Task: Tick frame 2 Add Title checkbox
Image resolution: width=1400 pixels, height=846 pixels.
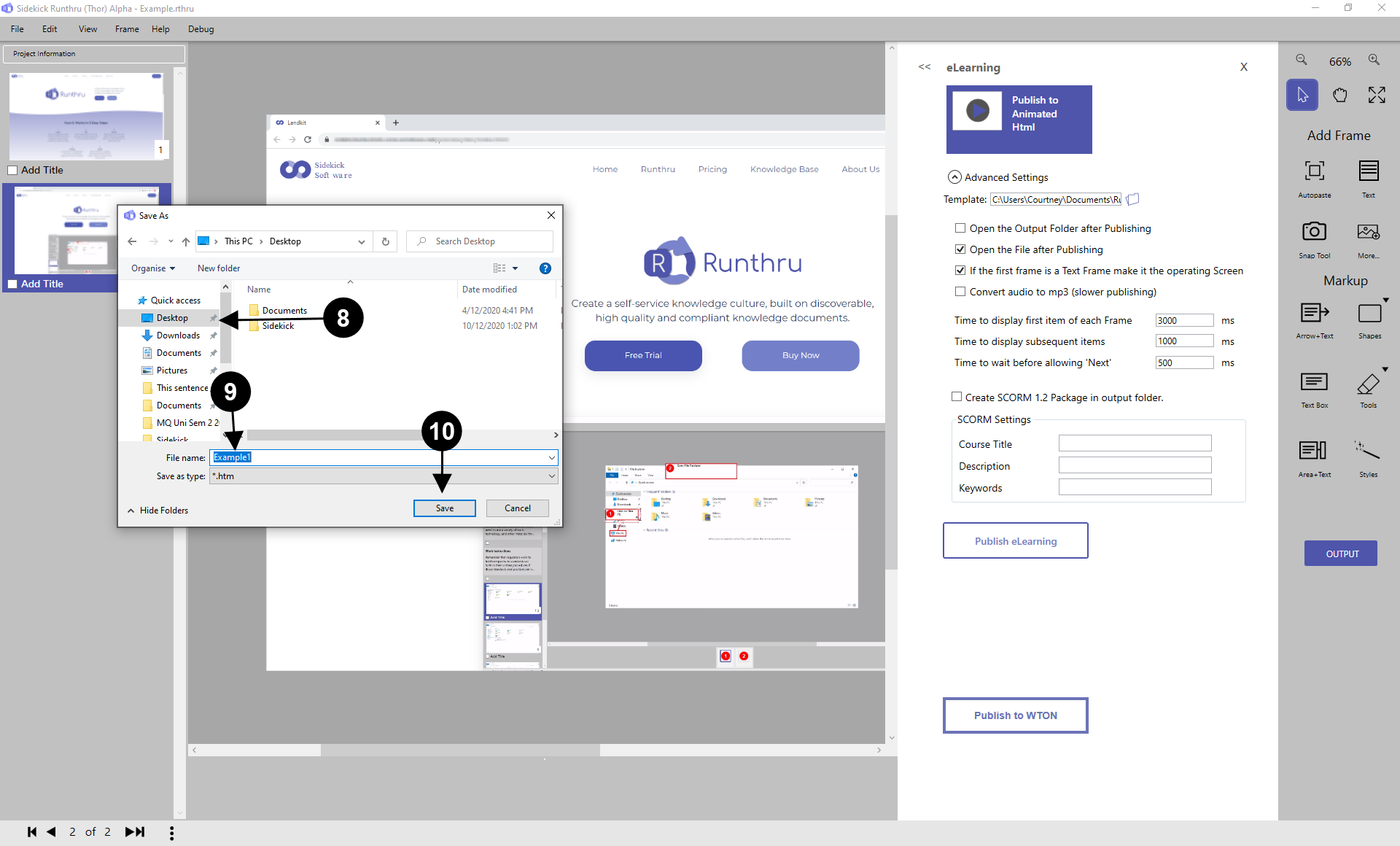Action: [12, 284]
